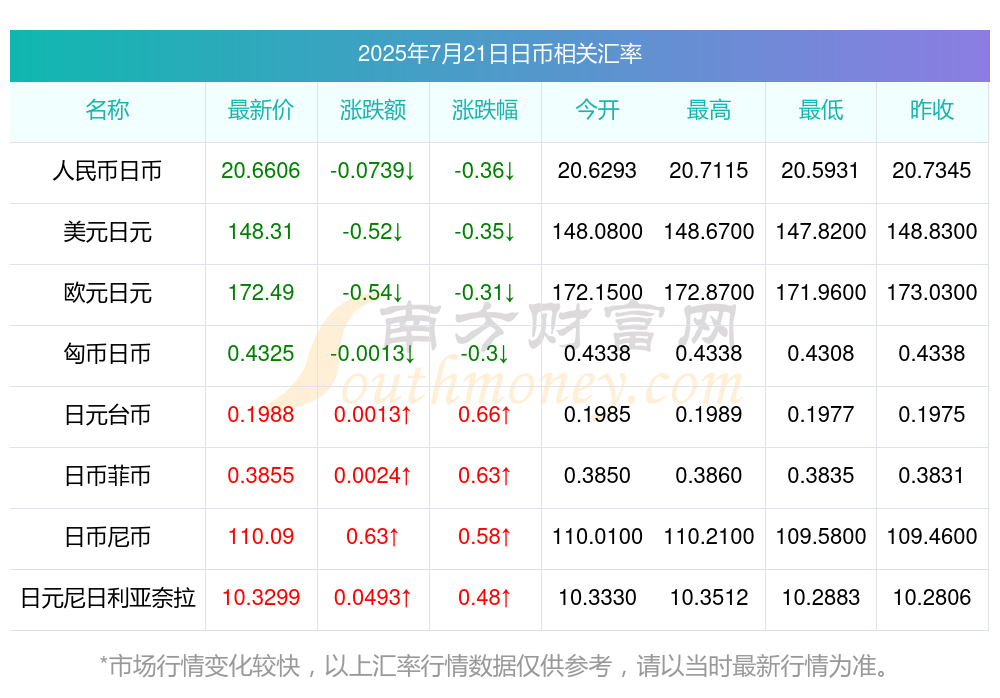
Task: Click latest price 0.3855
Action: [x=261, y=476]
